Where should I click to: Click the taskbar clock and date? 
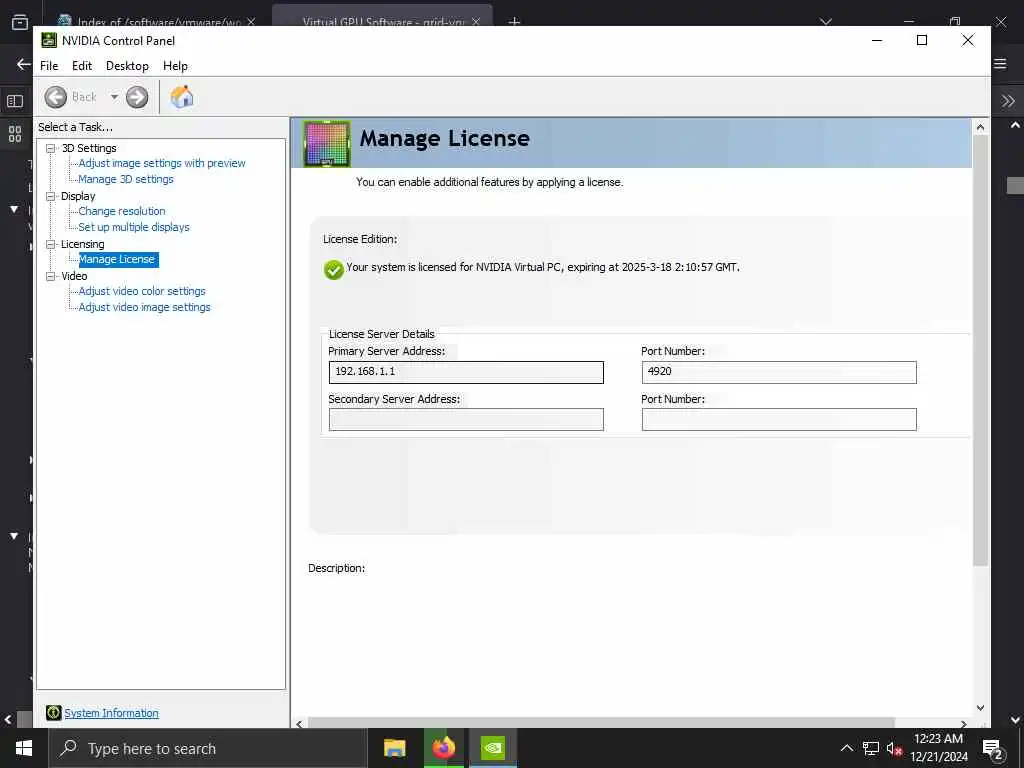939,748
